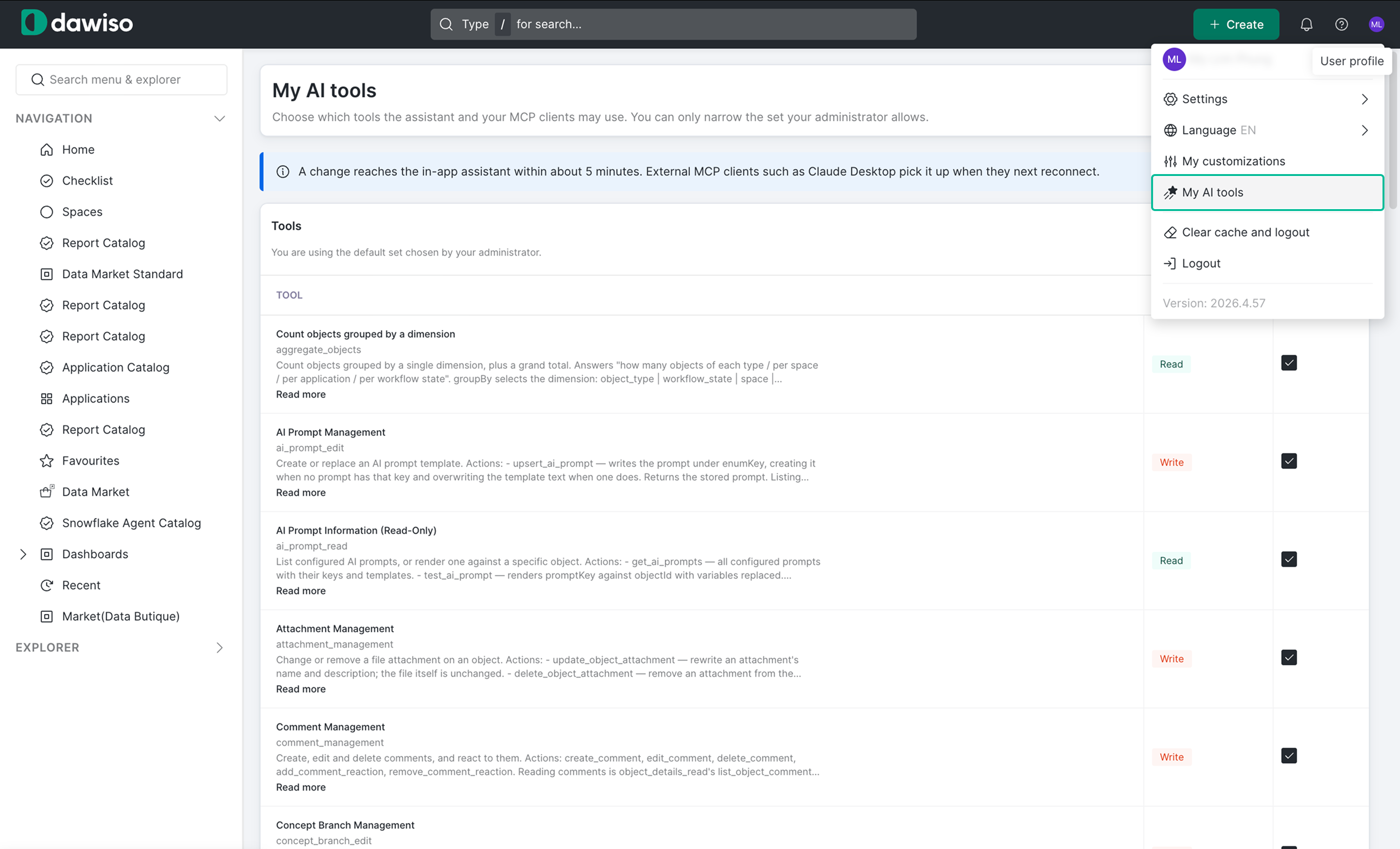Expand the Dashboards tree item arrow
Viewport: 1400px width, 849px height.
[x=23, y=554]
